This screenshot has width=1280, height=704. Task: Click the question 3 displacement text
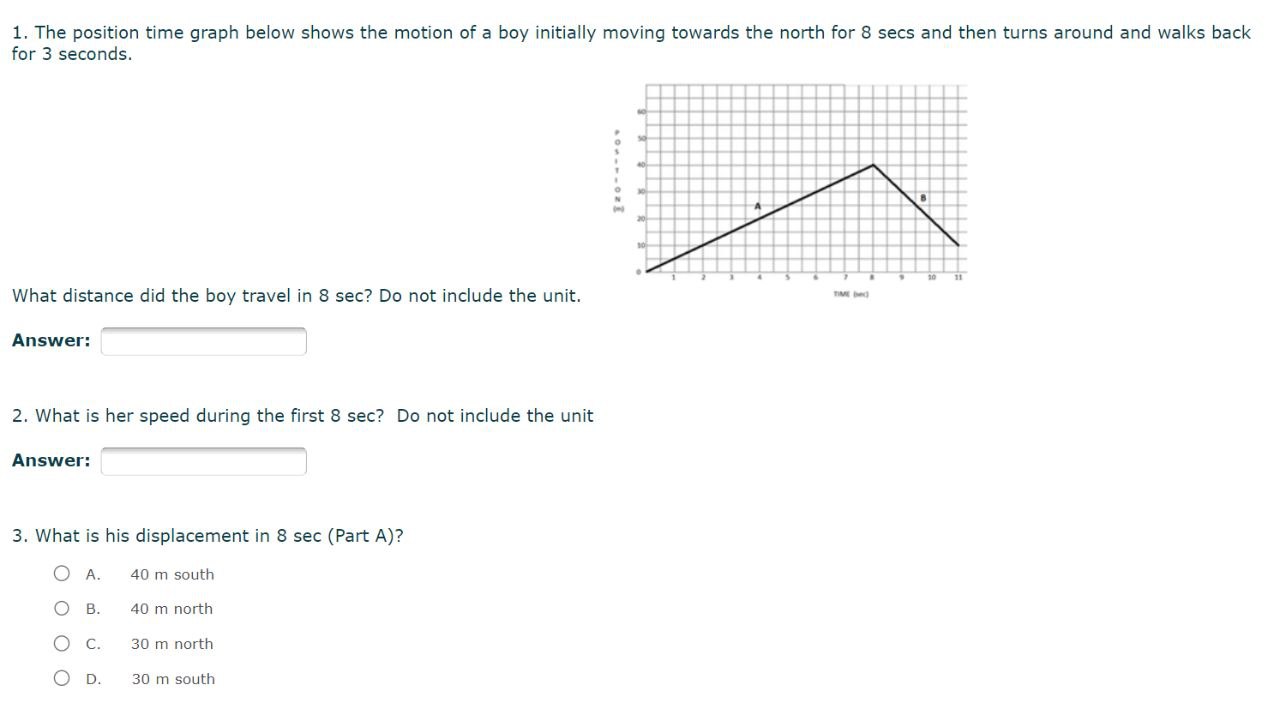pyautogui.click(x=207, y=535)
